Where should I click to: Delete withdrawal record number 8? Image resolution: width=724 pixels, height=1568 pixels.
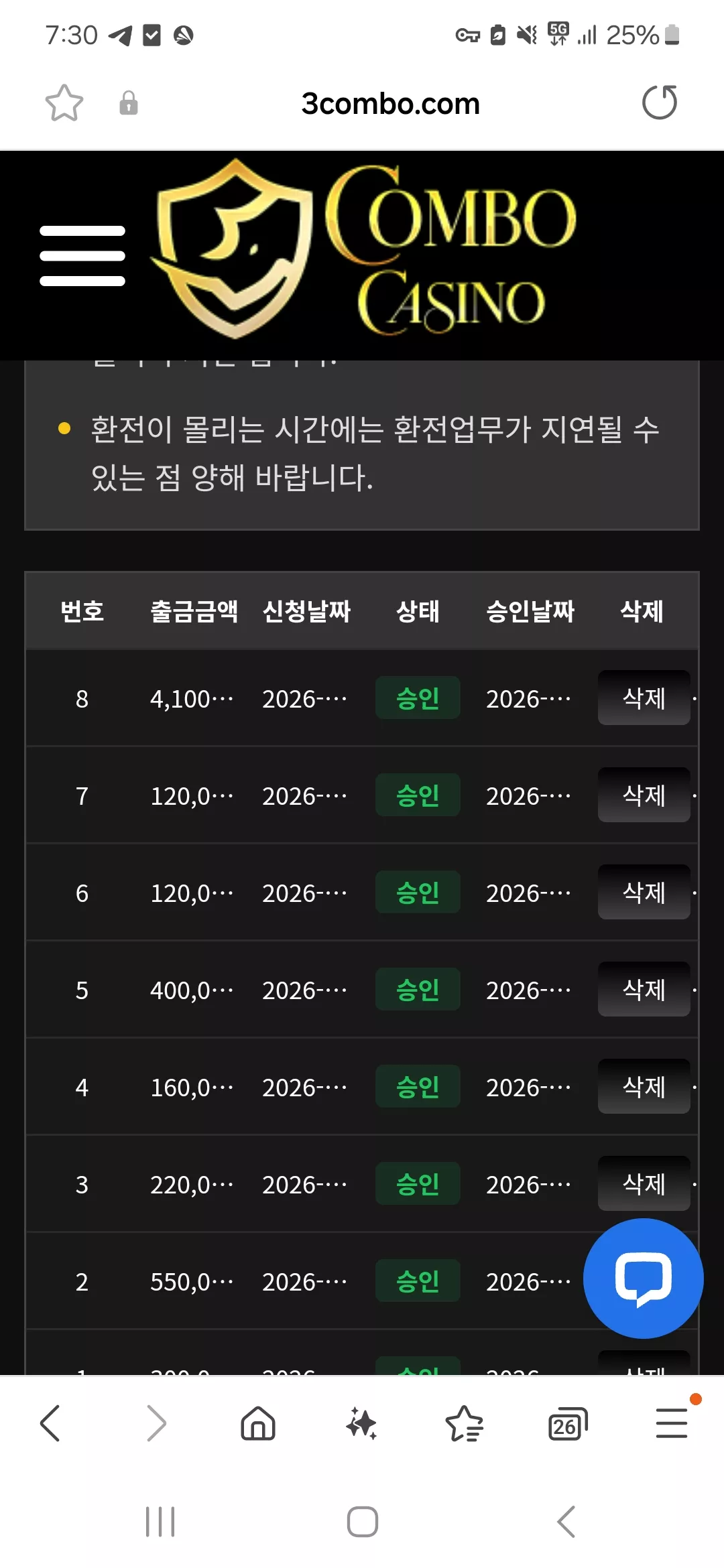tap(644, 698)
